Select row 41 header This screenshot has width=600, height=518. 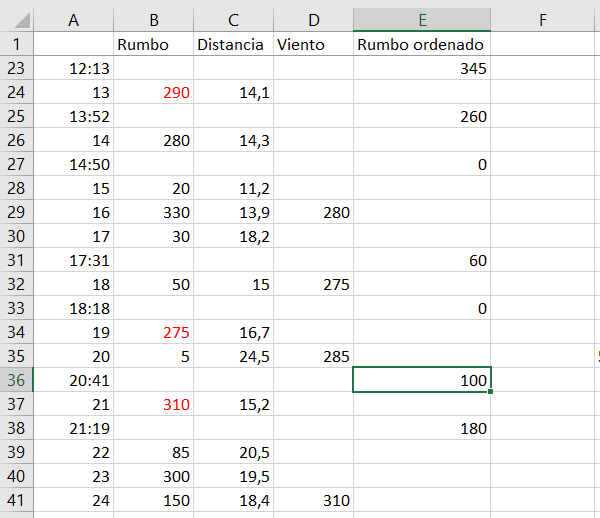tap(16, 500)
